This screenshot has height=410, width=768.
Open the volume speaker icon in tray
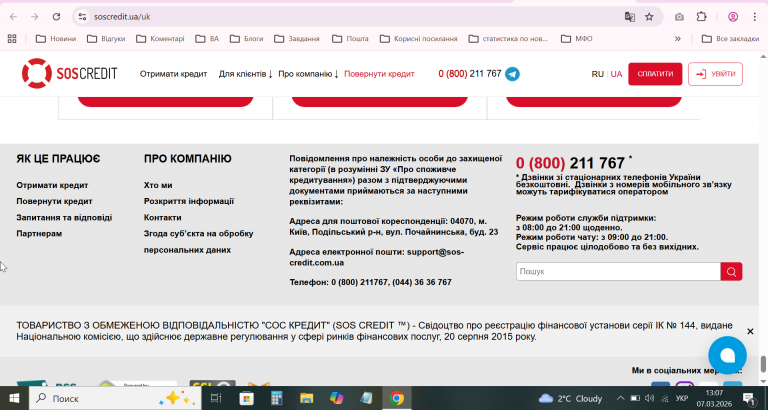point(650,398)
